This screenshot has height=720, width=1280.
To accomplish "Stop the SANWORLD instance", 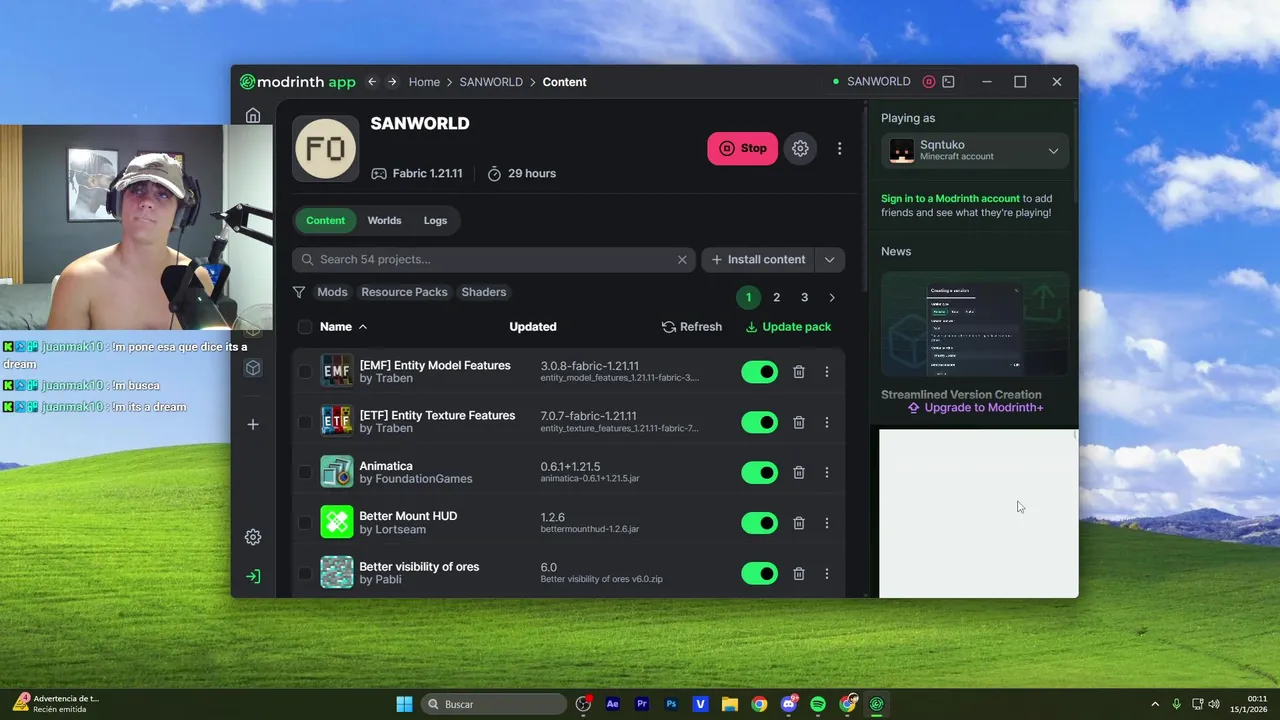I will (743, 148).
